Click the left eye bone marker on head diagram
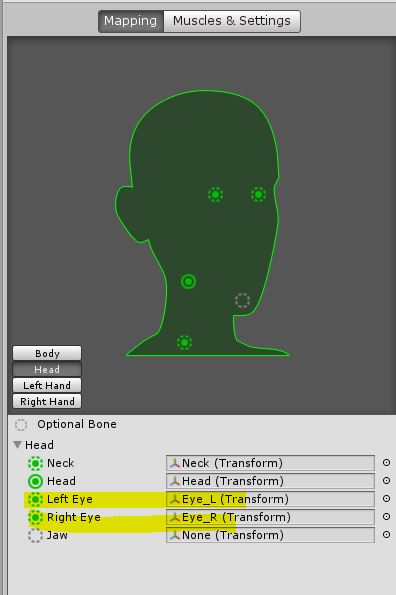396x595 pixels. point(215,195)
